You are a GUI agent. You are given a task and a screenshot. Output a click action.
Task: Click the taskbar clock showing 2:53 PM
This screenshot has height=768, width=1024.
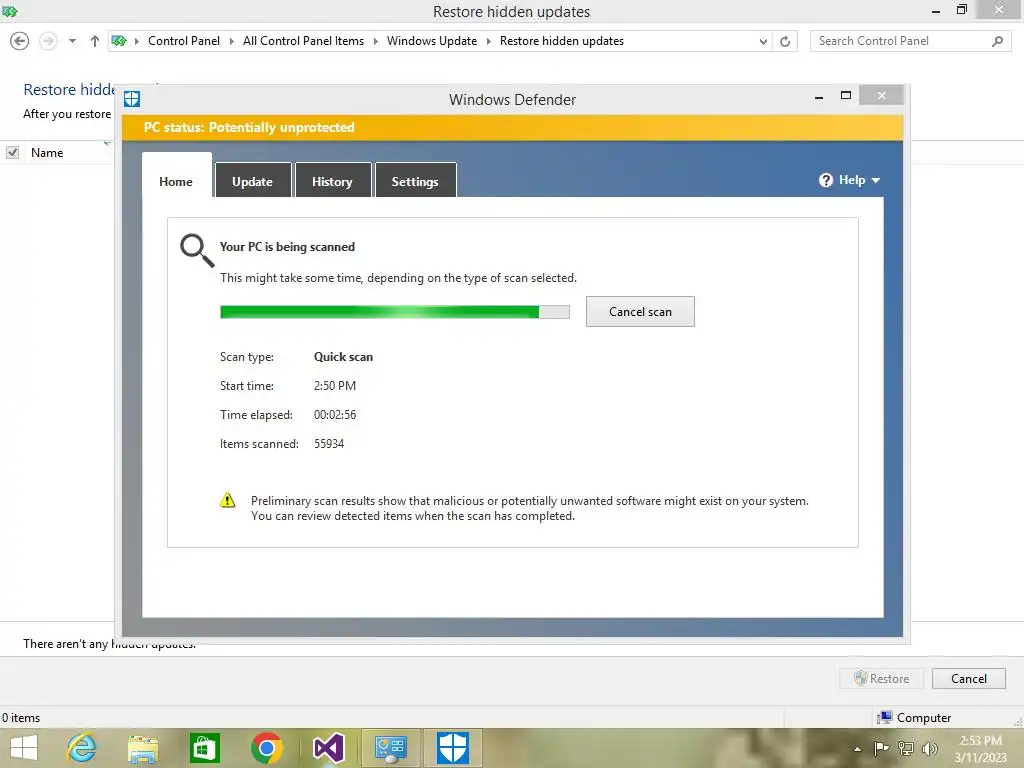click(x=980, y=748)
